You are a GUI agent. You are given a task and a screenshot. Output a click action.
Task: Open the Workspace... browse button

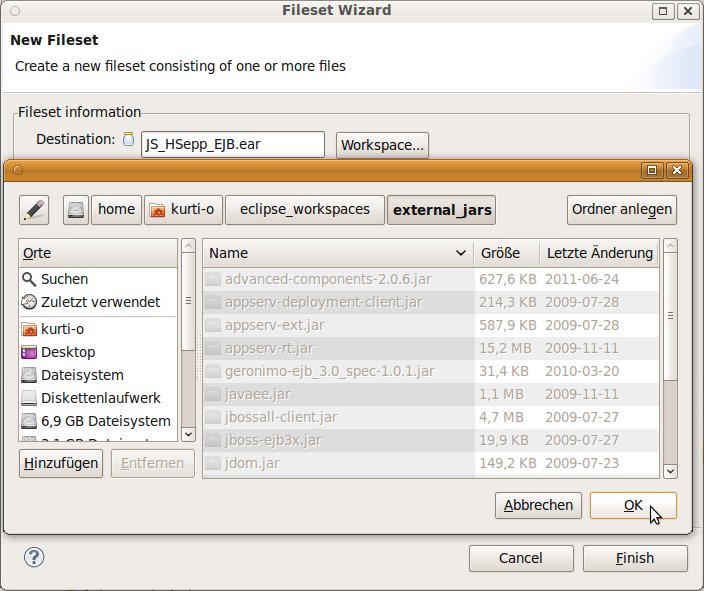[x=383, y=145]
